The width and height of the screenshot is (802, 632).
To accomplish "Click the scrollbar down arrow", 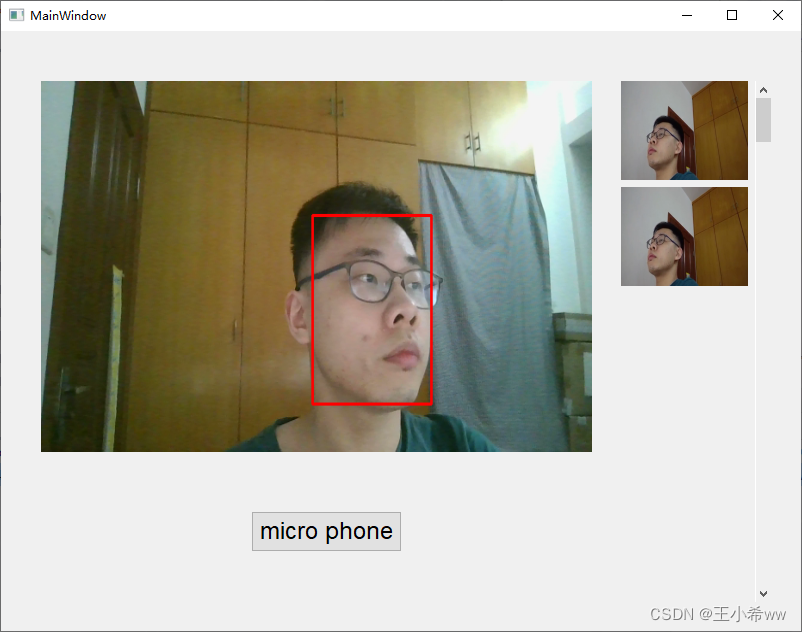I will 764,594.
